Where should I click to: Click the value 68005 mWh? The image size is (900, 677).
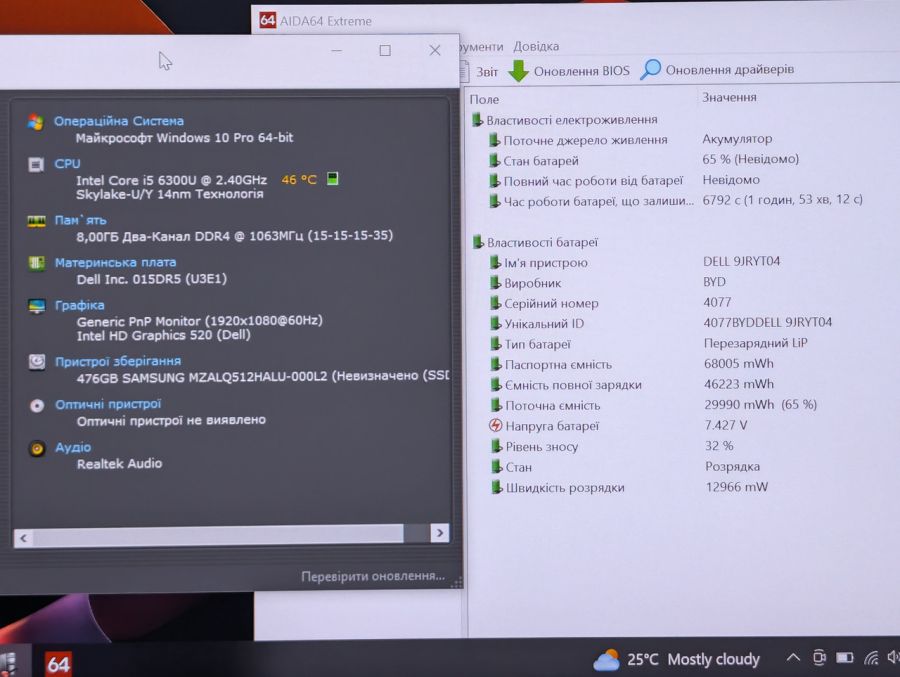click(739, 363)
